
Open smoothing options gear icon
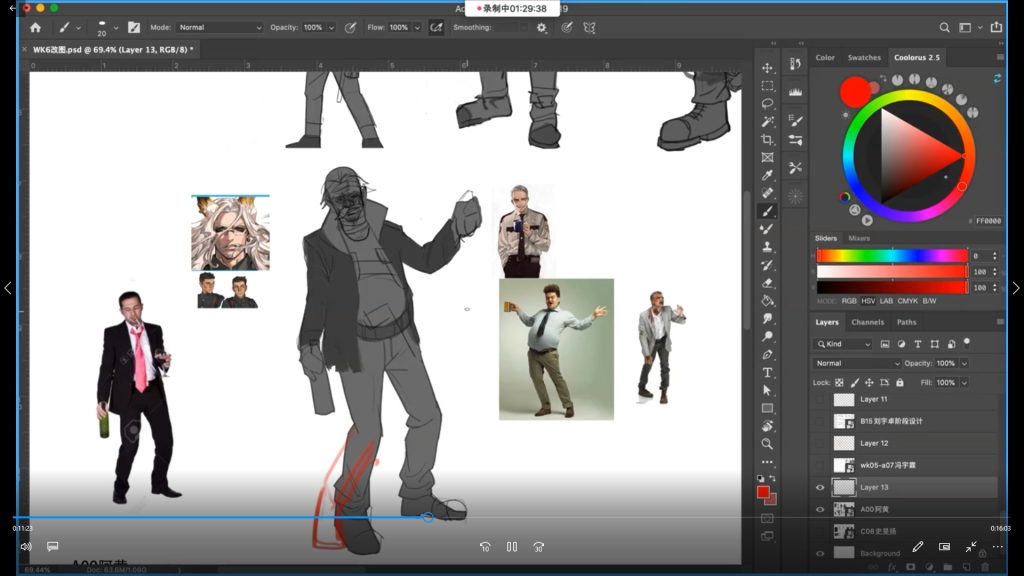(x=542, y=28)
